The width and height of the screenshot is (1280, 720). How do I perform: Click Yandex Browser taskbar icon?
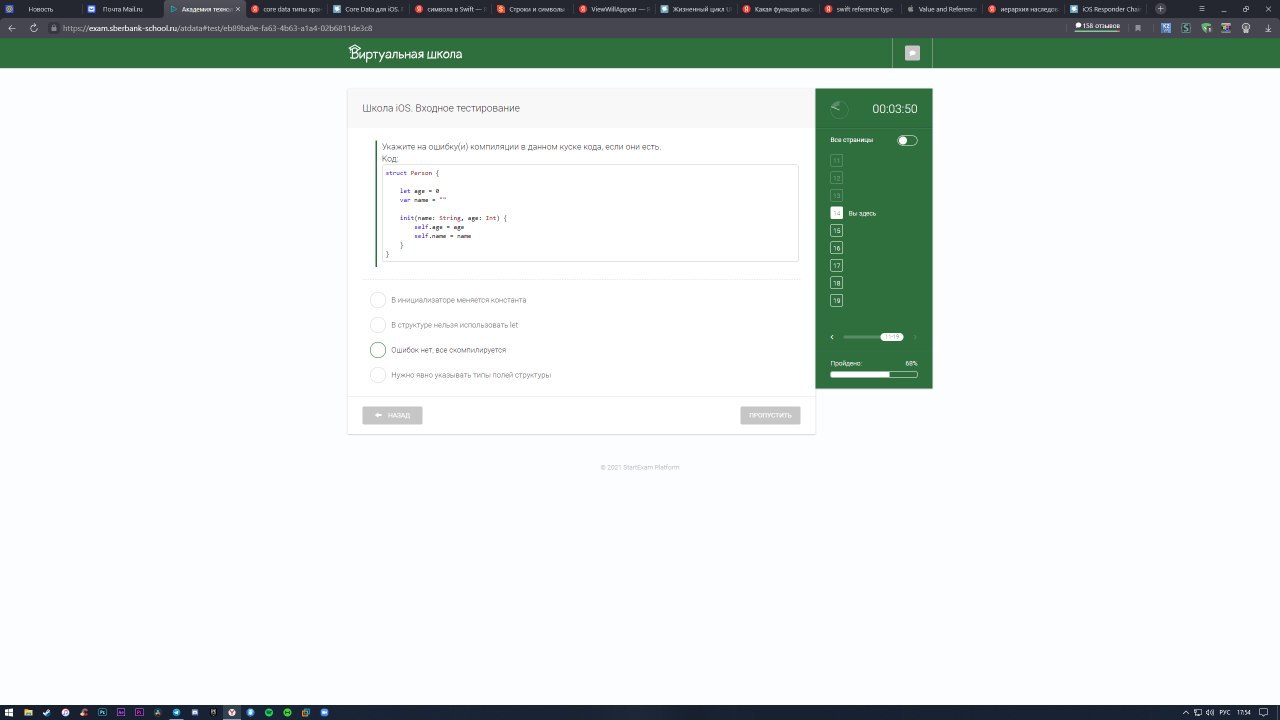pyautogui.click(x=232, y=712)
